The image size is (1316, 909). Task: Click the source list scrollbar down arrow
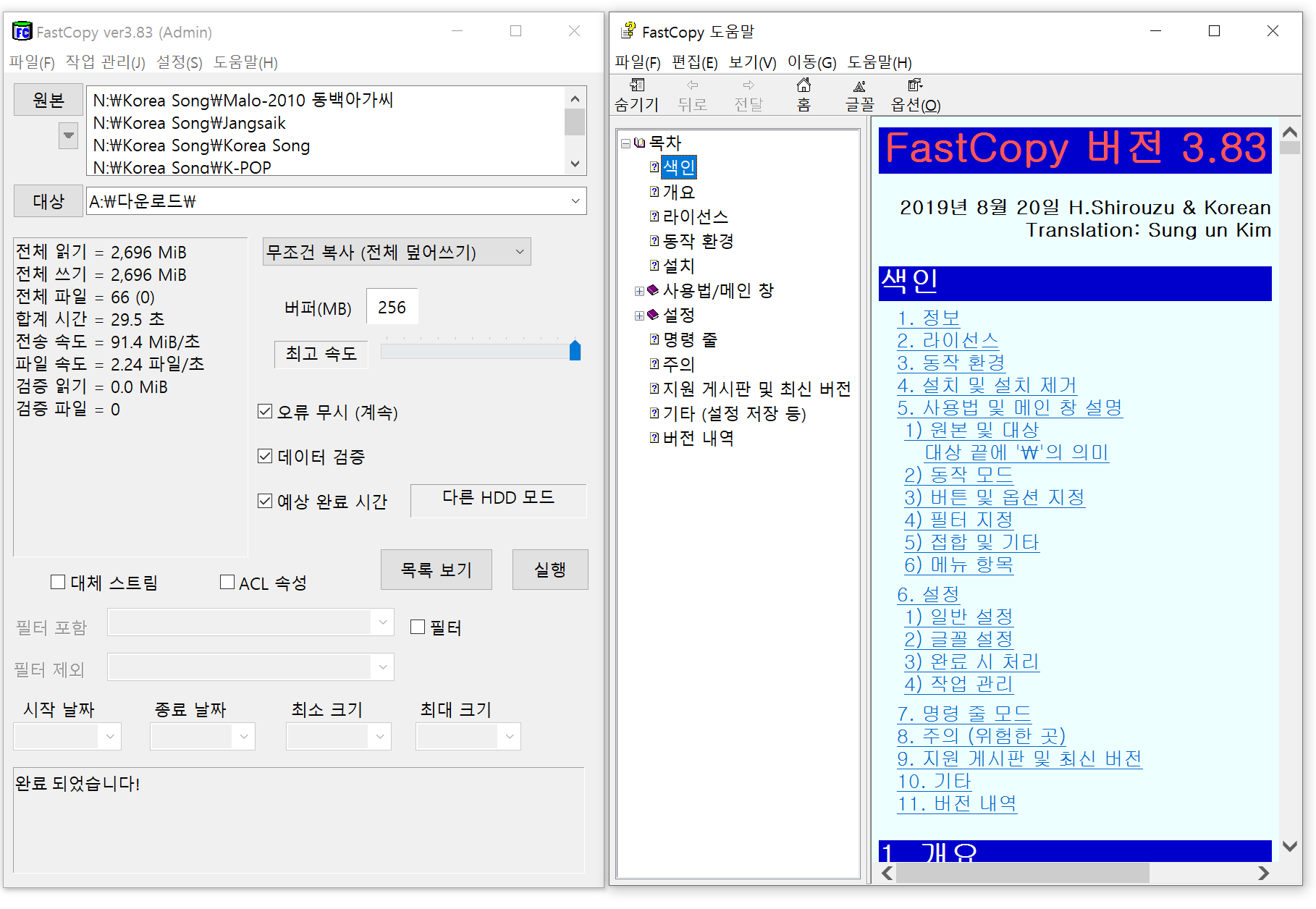[575, 164]
